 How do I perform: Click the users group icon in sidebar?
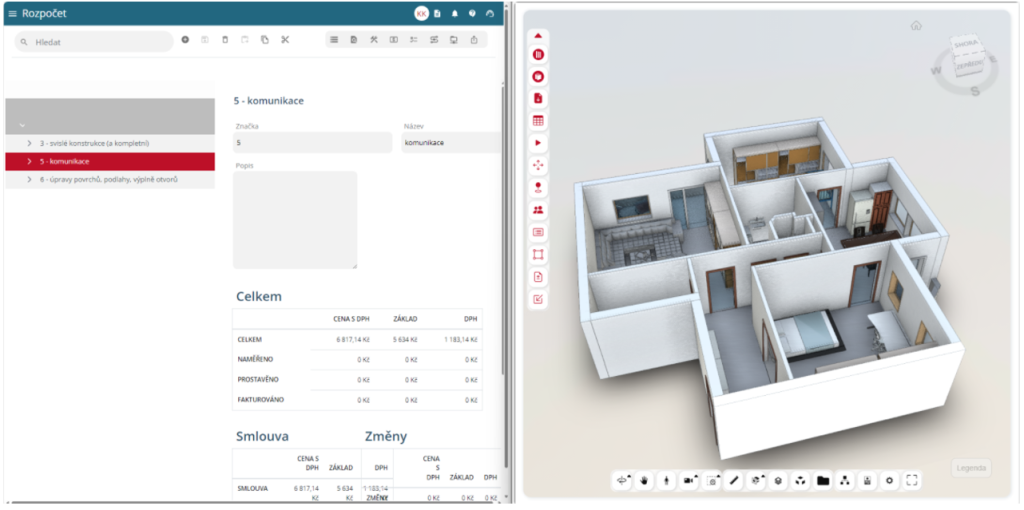[538, 210]
